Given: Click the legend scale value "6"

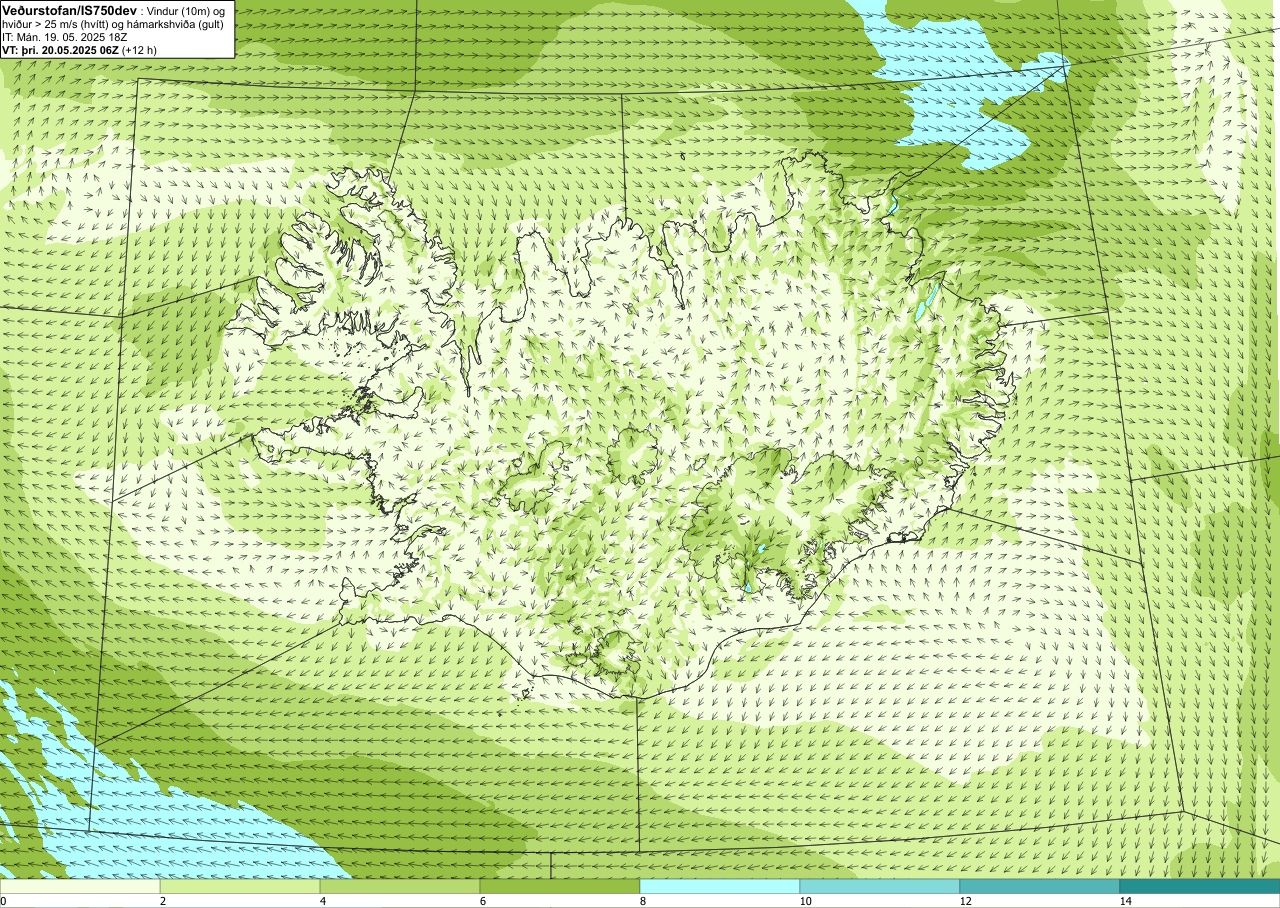Looking at the screenshot, I should (x=483, y=901).
